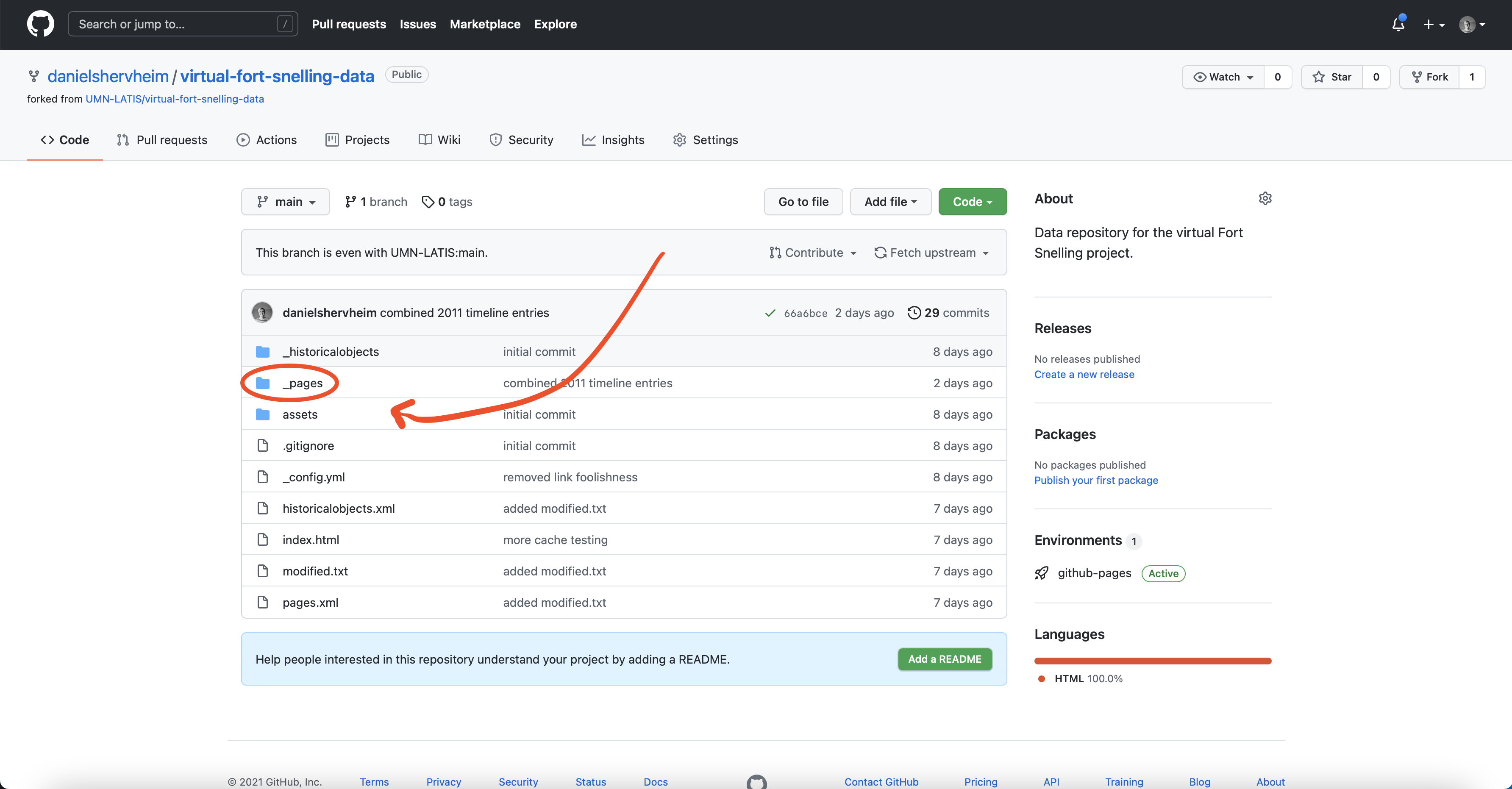The width and height of the screenshot is (1512, 789).
Task: View the 0 tags list
Action: pos(447,201)
